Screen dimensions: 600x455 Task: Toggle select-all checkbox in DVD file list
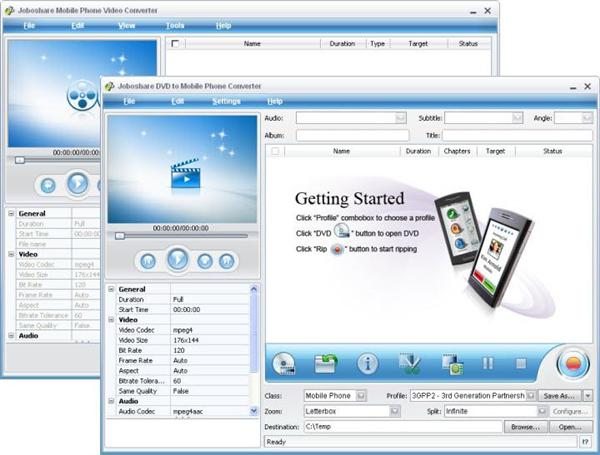(275, 151)
